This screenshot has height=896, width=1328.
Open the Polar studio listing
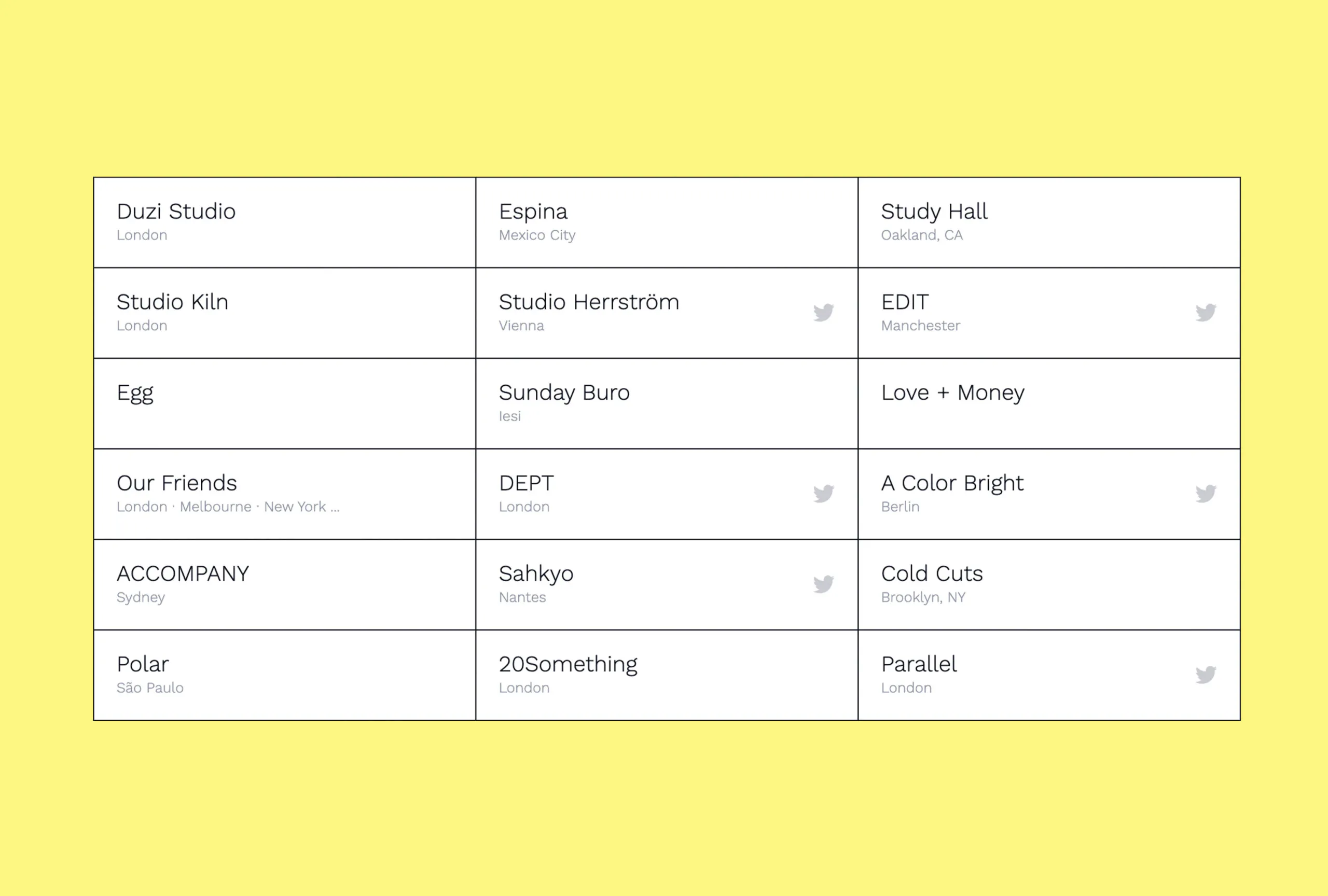click(x=142, y=664)
